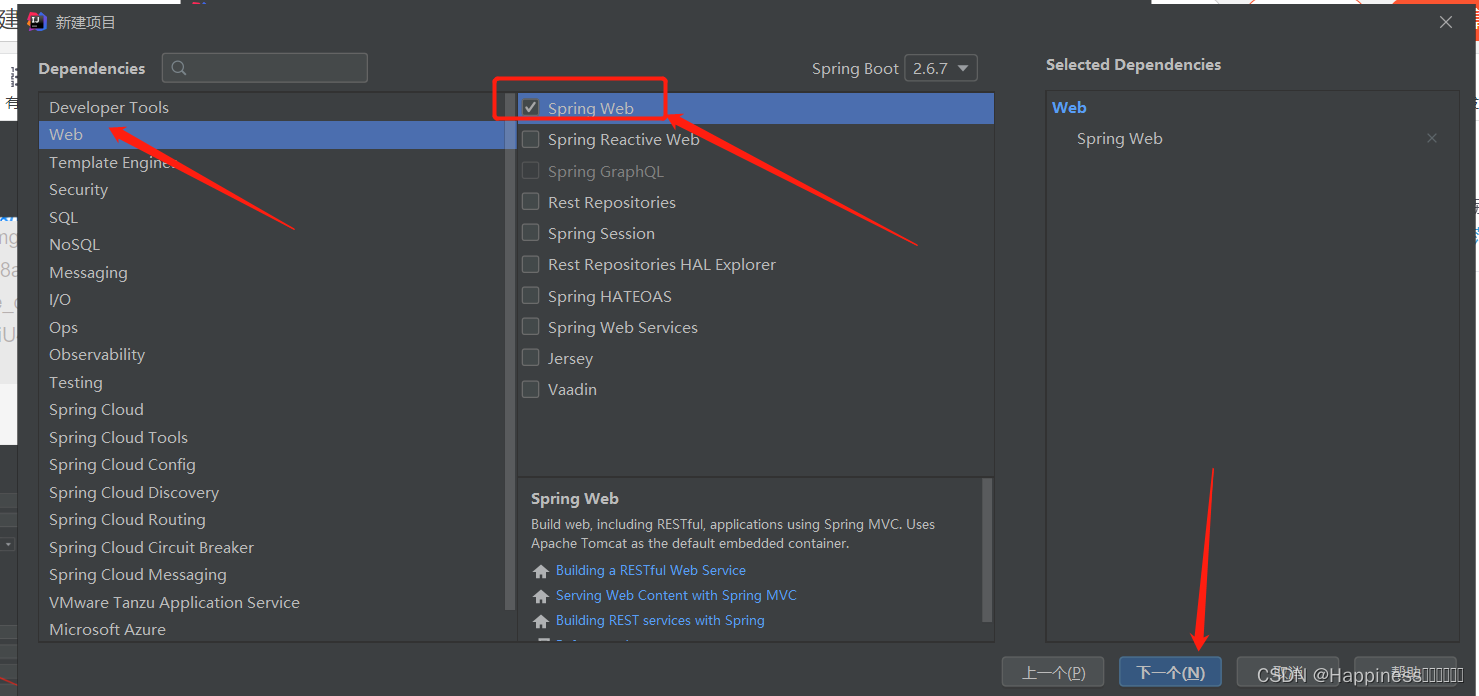Select the Observability category
Image resolution: width=1479 pixels, height=696 pixels.
coord(272,355)
